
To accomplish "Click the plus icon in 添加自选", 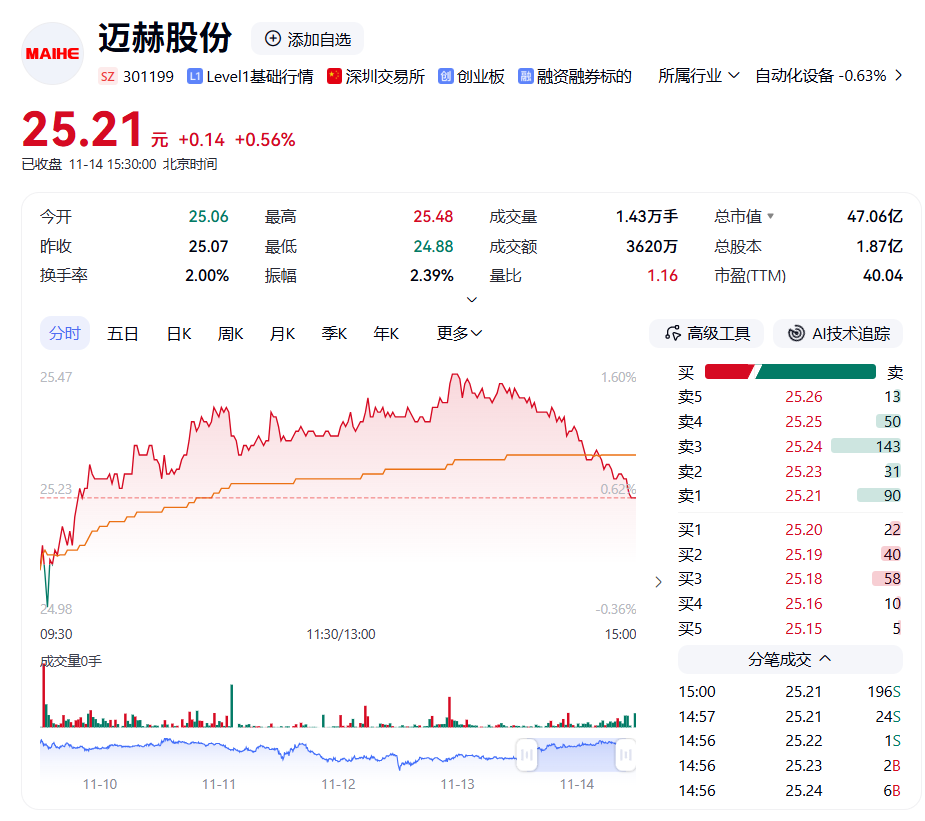I will (x=273, y=39).
